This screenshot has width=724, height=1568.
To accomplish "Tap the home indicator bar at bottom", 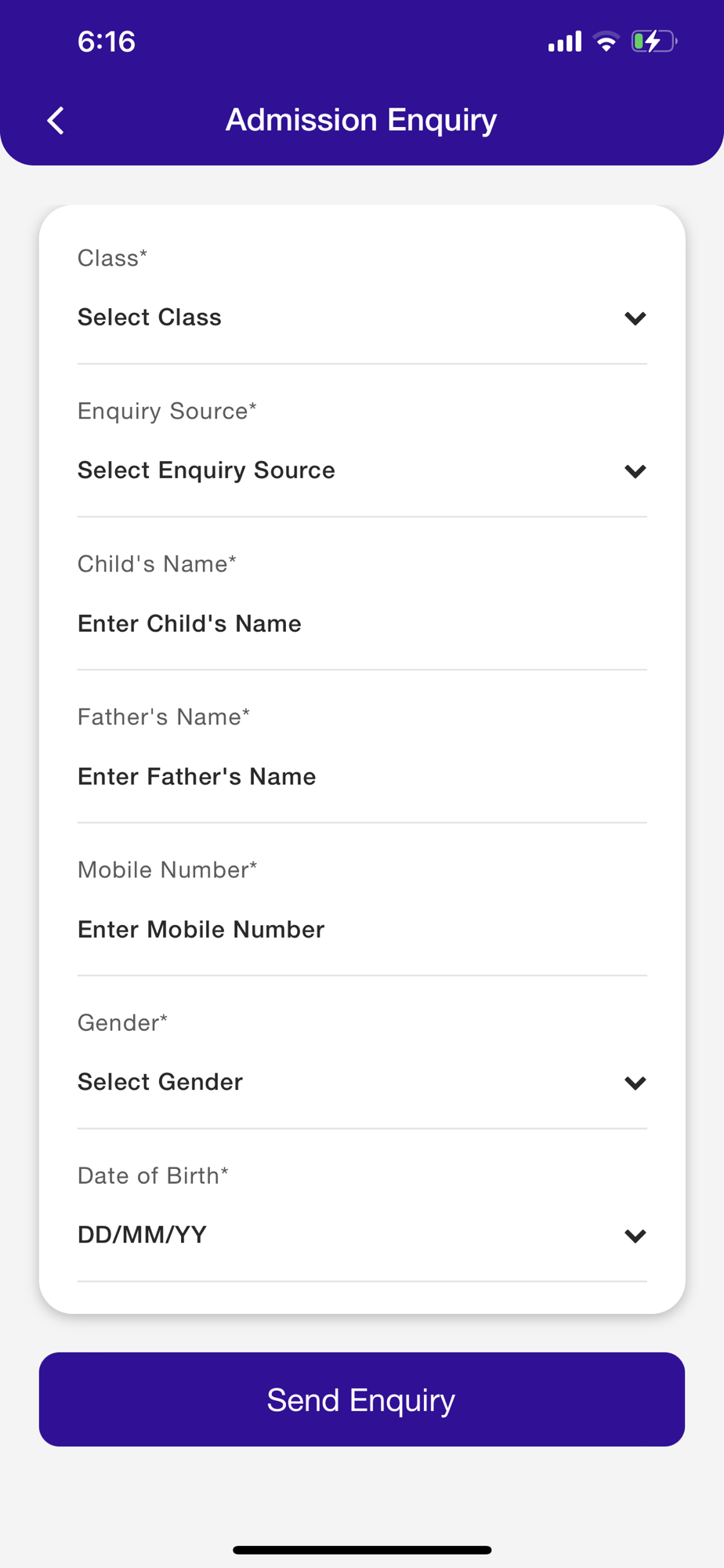I will pos(362,1550).
